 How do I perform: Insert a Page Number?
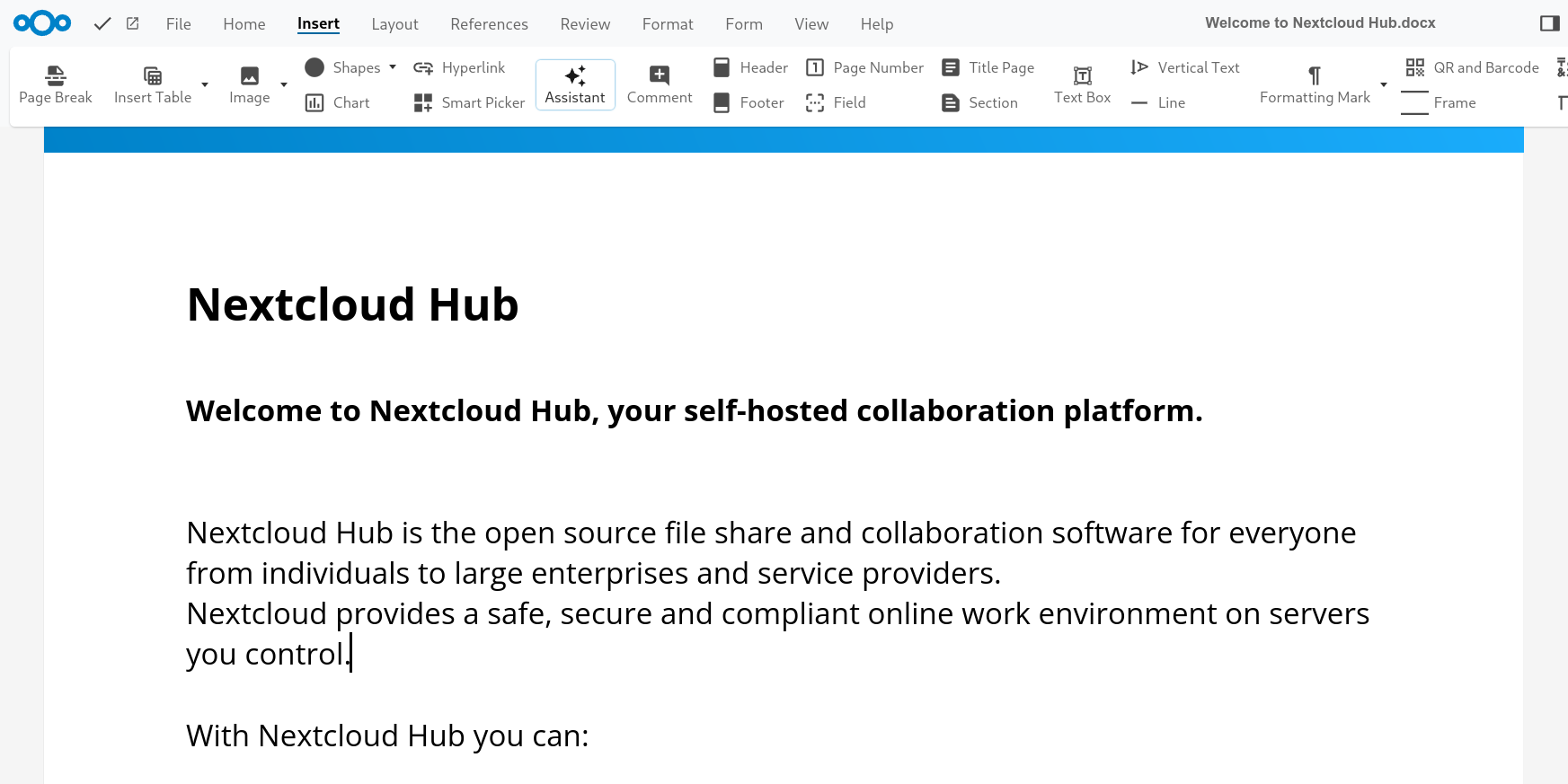[864, 67]
